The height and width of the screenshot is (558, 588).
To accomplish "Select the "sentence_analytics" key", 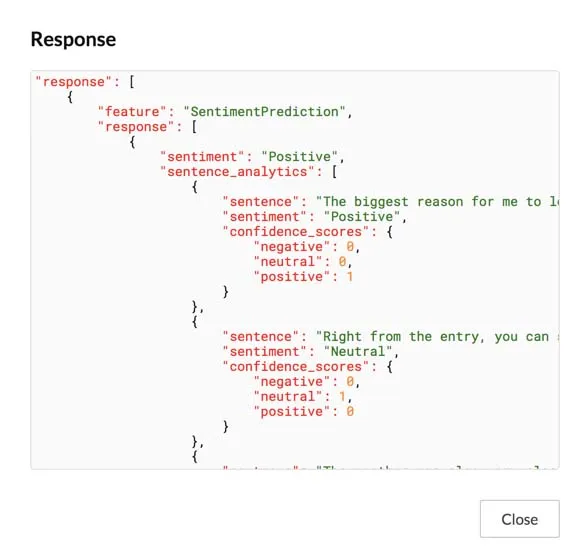I will pyautogui.click(x=237, y=172).
